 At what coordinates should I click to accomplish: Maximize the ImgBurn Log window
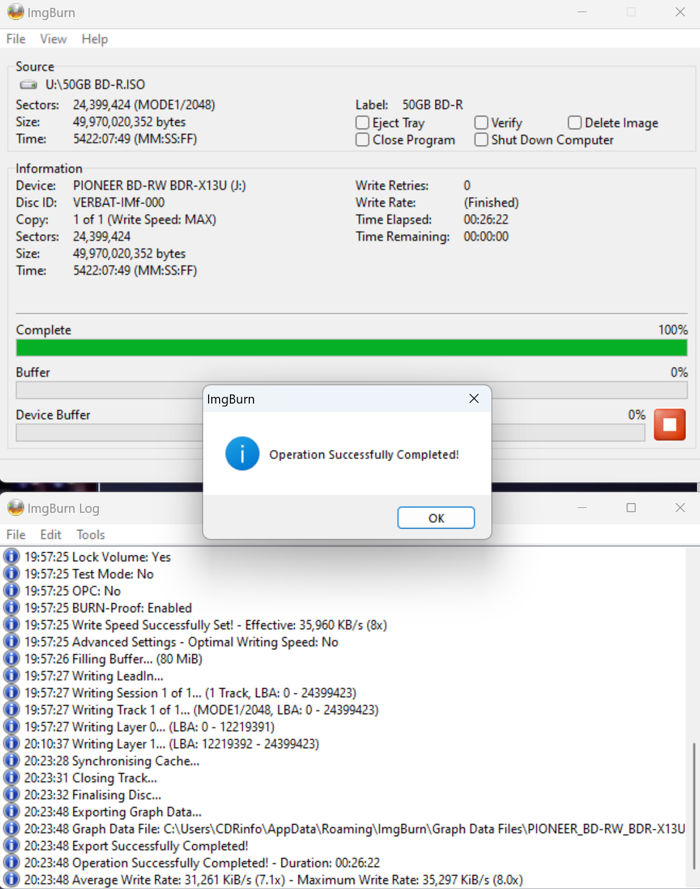[x=631, y=507]
